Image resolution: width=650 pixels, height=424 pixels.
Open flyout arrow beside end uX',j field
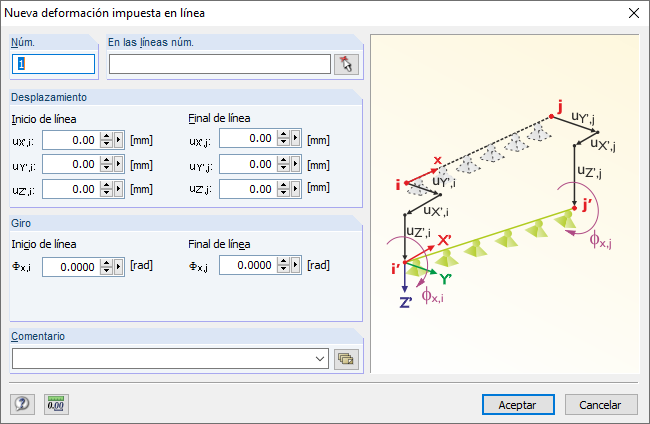(296, 140)
